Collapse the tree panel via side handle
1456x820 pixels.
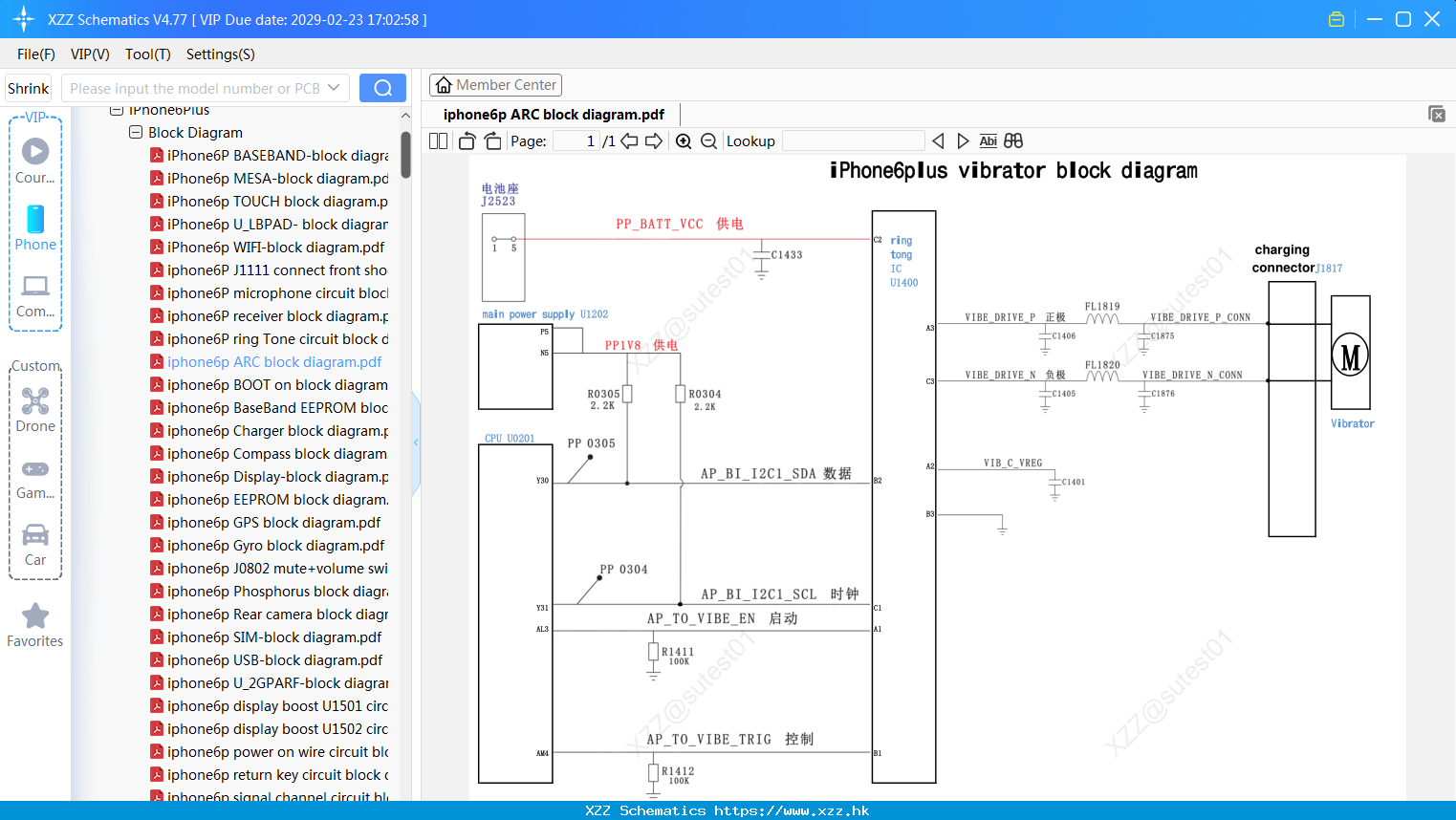(x=416, y=442)
